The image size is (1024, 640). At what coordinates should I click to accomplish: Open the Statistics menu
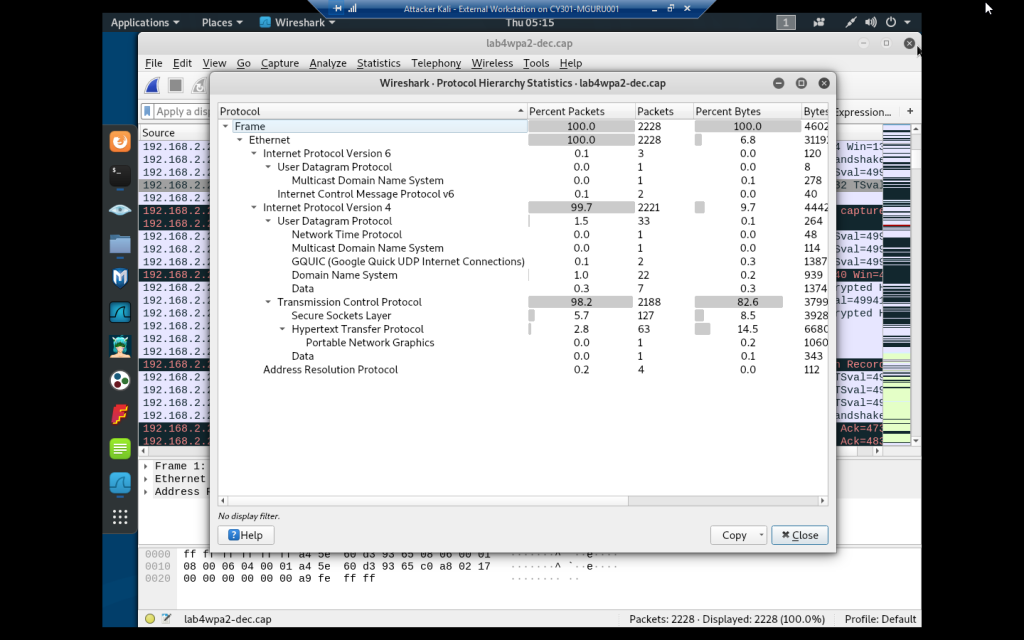378,63
